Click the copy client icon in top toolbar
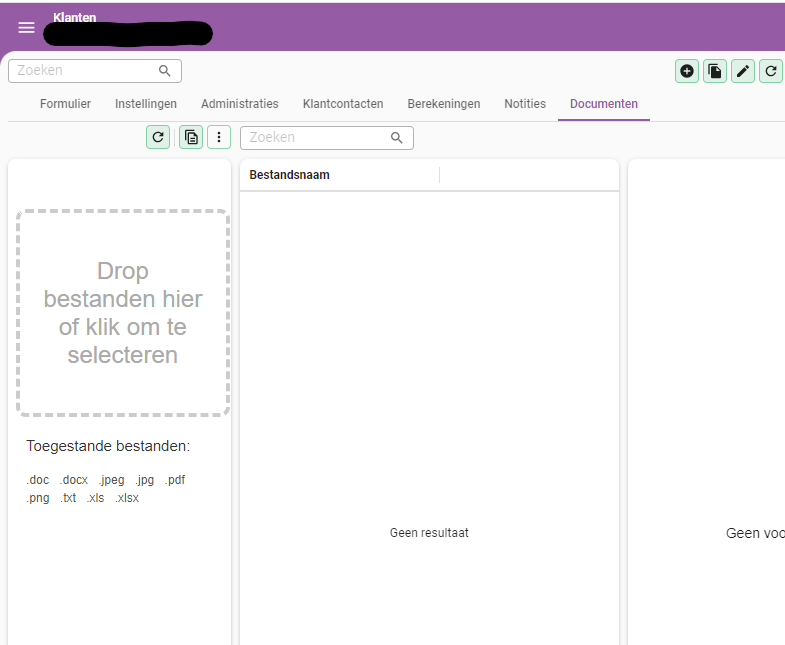785x645 pixels. point(715,71)
